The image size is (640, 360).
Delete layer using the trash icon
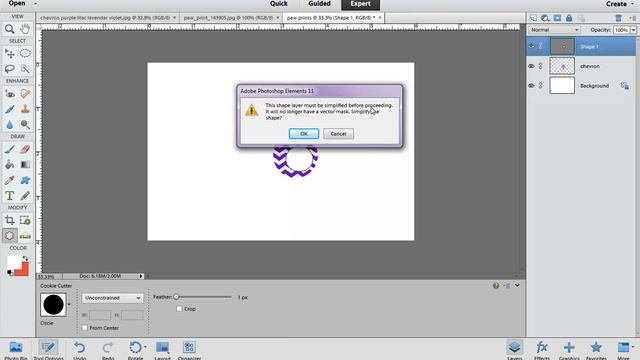tap(618, 18)
